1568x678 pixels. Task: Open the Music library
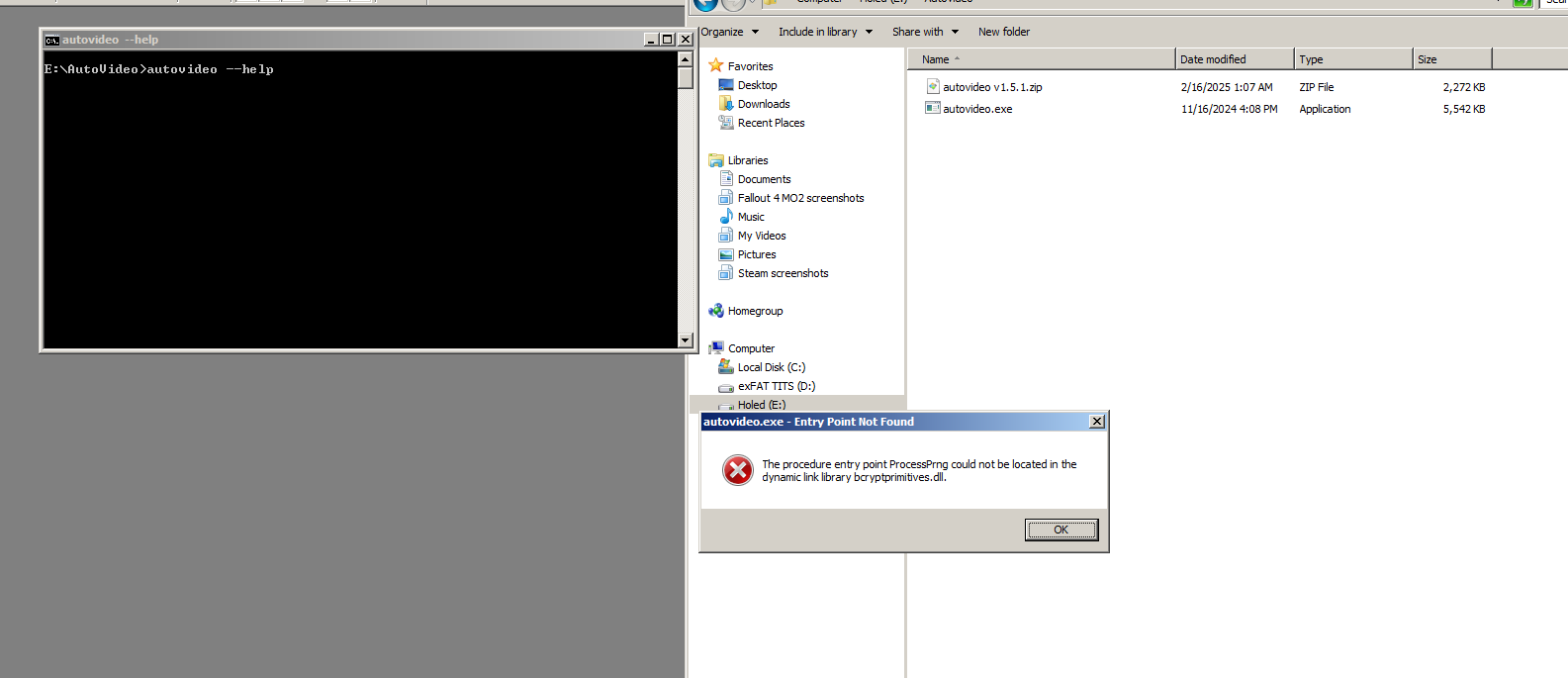pyautogui.click(x=751, y=217)
